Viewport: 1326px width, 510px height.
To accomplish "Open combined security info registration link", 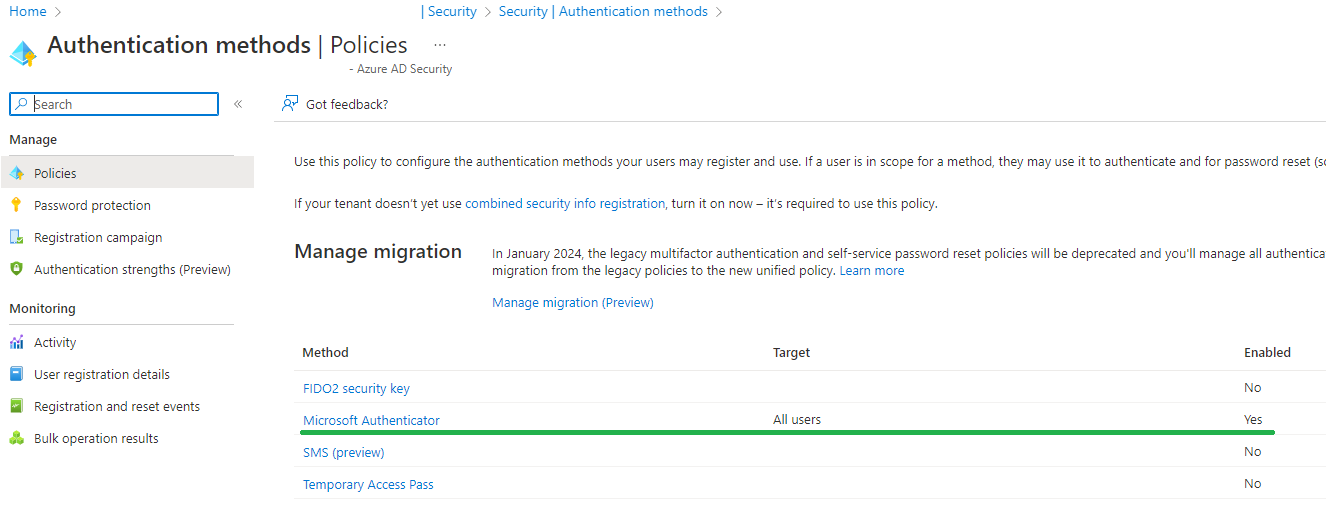I will [x=565, y=203].
